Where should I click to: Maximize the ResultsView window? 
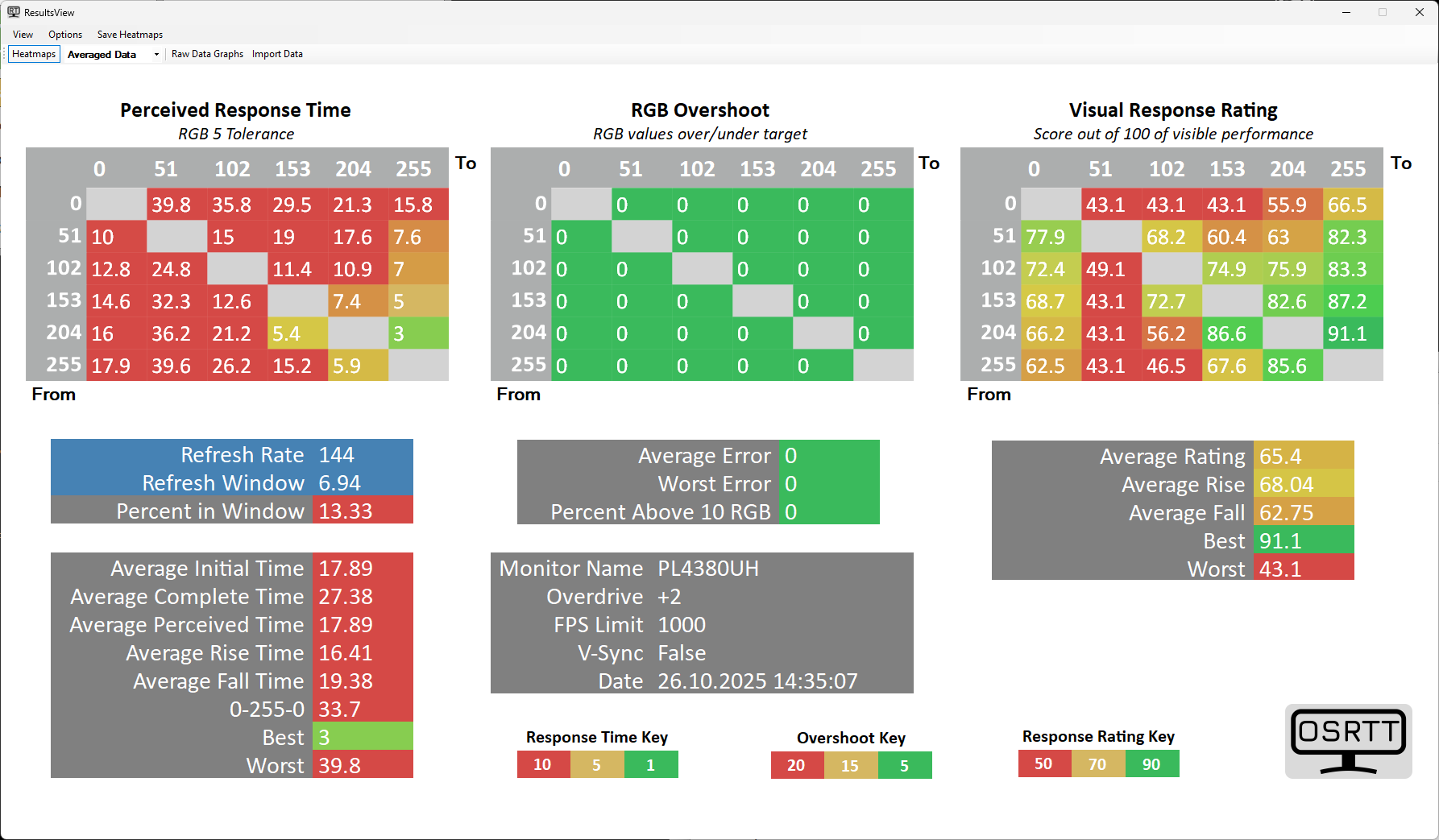[x=1383, y=12]
